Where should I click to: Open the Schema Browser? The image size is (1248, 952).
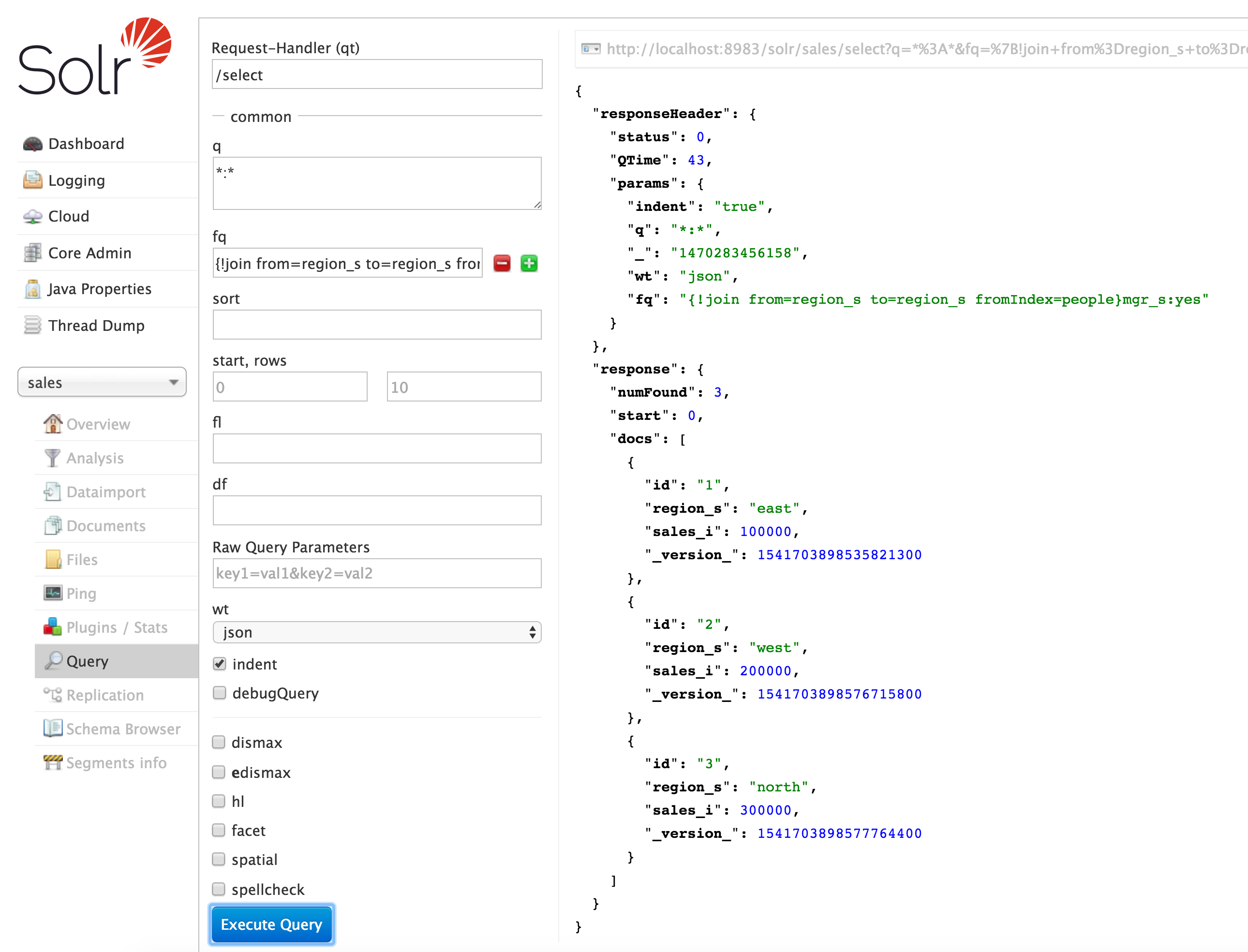click(x=123, y=729)
